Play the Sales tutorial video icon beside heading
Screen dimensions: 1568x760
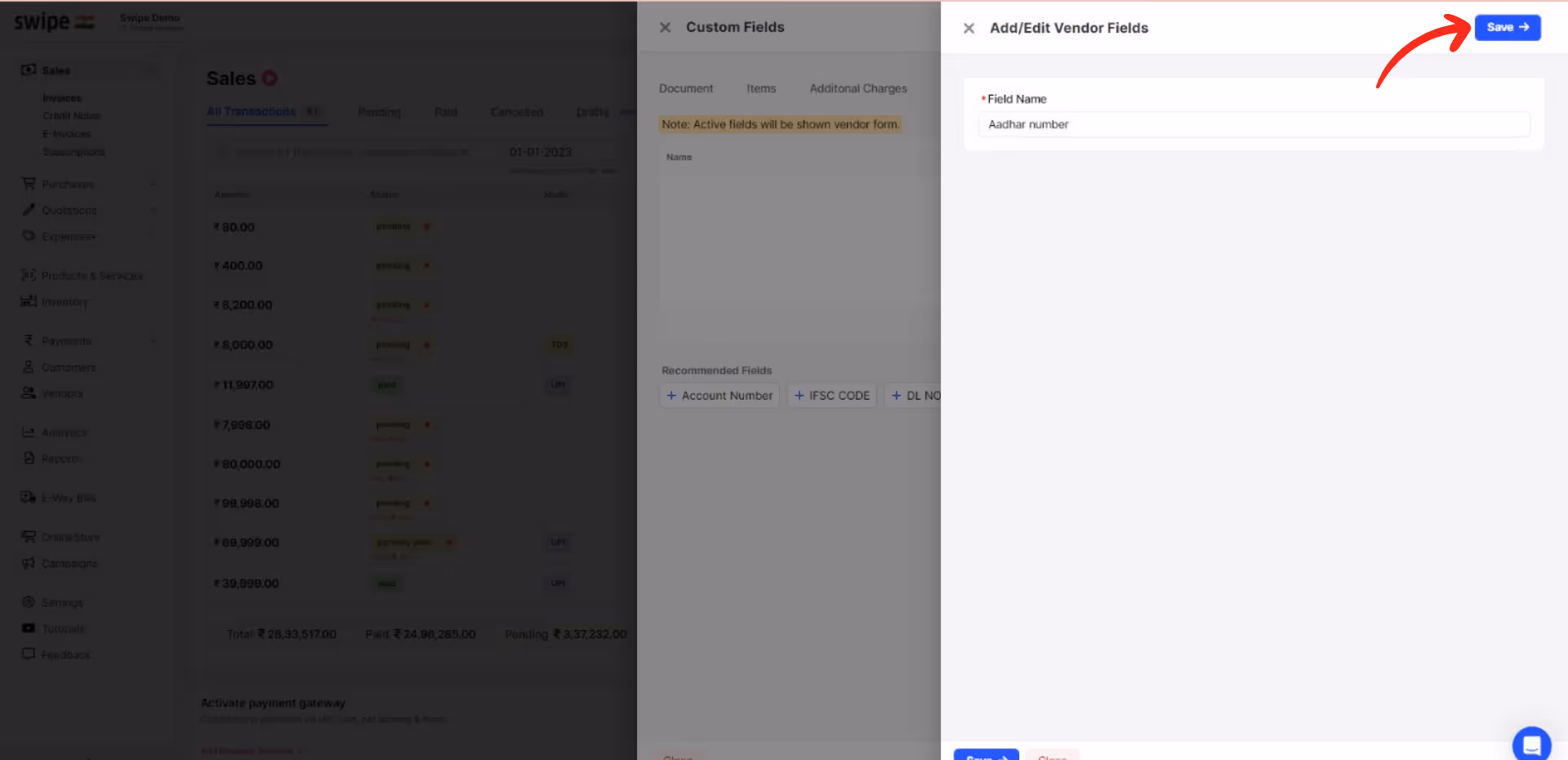pos(269,78)
